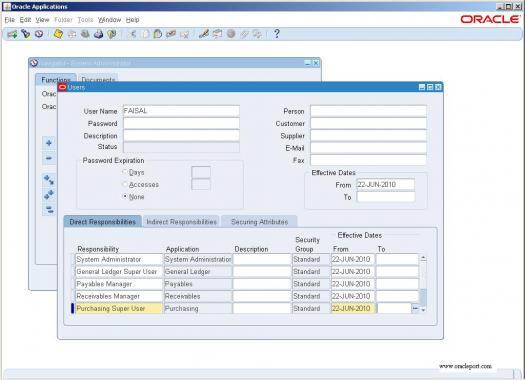
Task: Click the minus collapse icon in Navigator
Action: 49,158
